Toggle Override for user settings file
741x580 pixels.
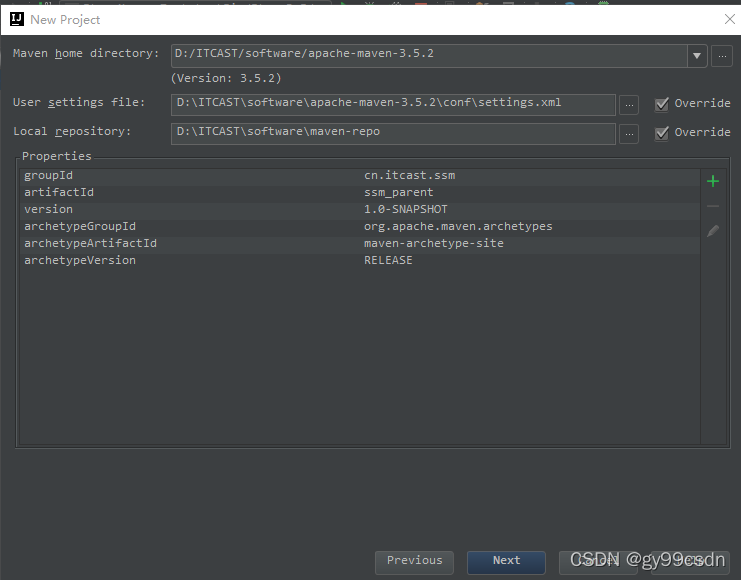point(662,104)
